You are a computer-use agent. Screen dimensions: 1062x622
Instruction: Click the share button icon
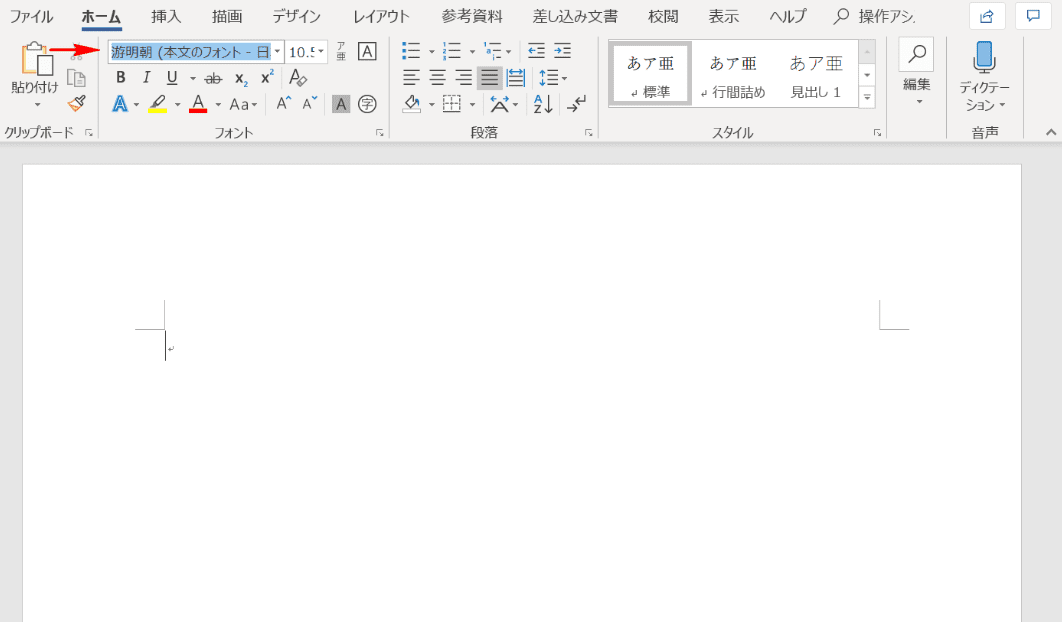click(x=987, y=16)
